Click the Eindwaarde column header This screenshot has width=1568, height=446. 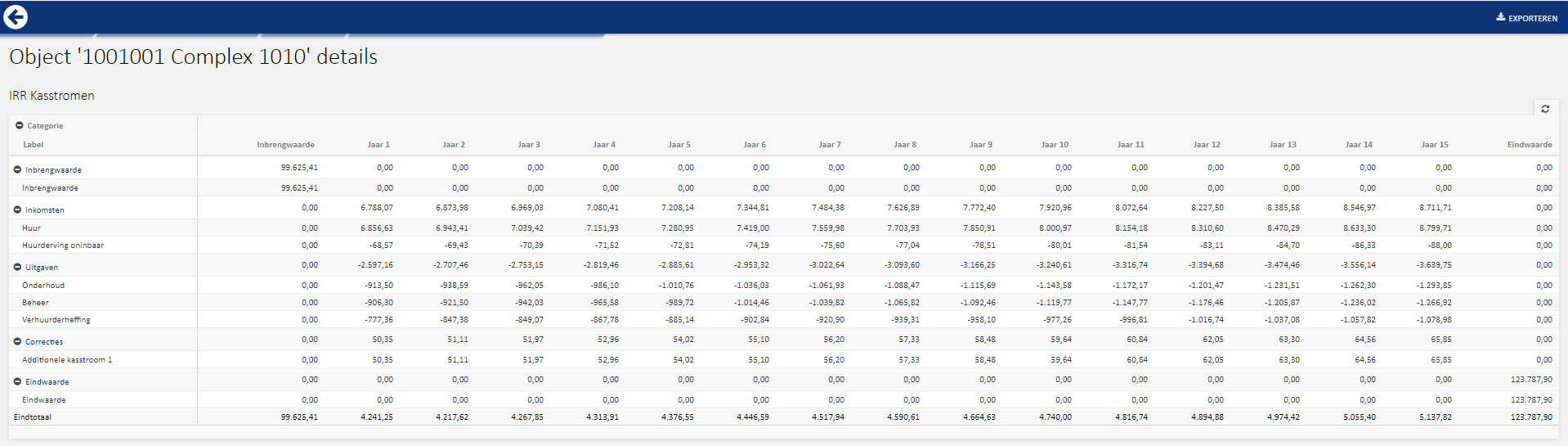click(1530, 145)
